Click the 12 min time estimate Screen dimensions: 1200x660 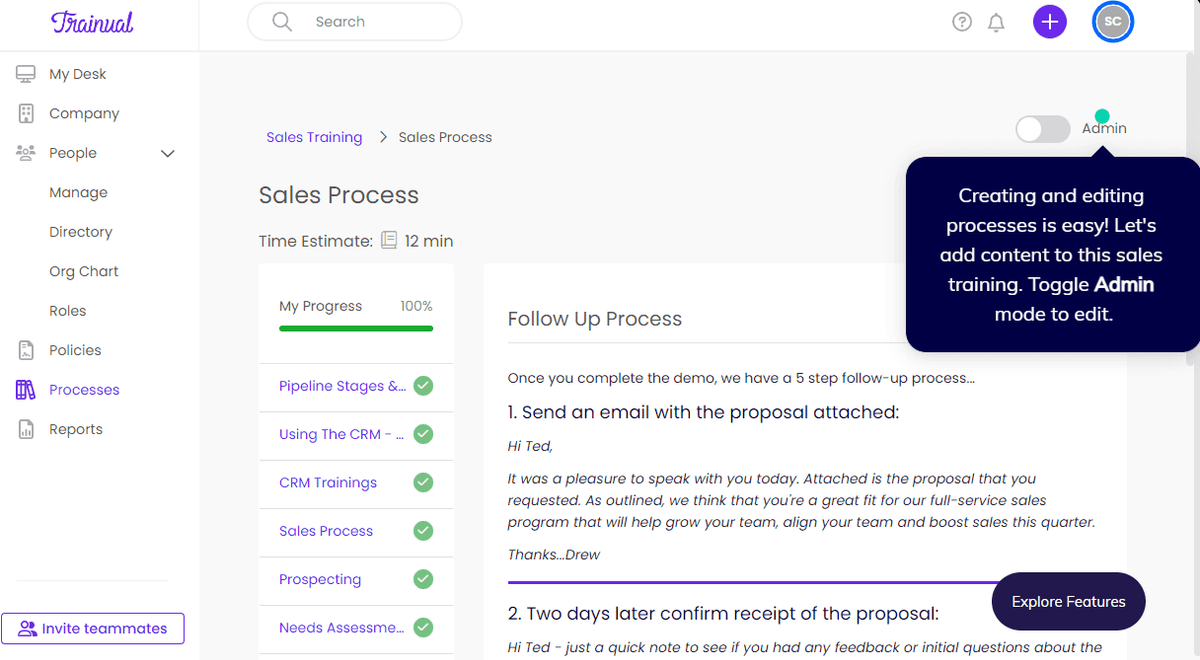coord(429,241)
